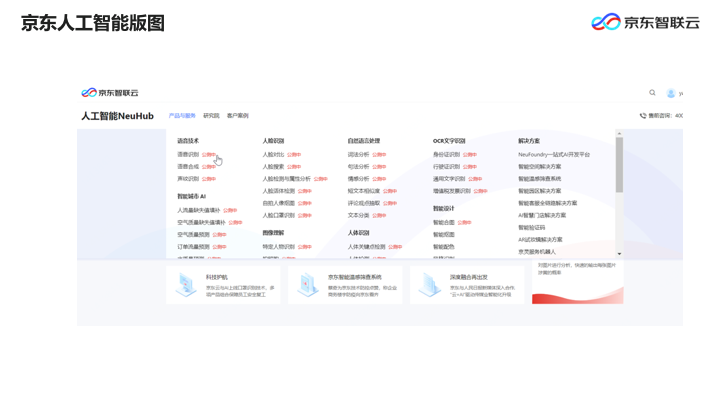Open the 情感分析 link

[x=358, y=179]
